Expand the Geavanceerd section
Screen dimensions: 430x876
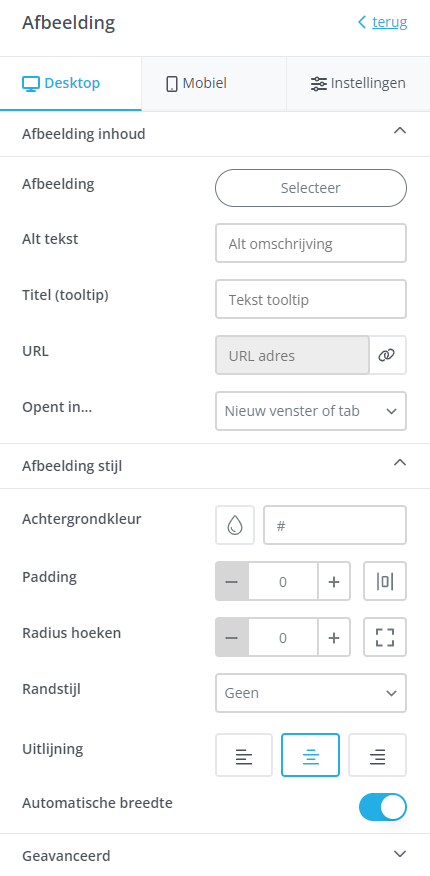215,855
